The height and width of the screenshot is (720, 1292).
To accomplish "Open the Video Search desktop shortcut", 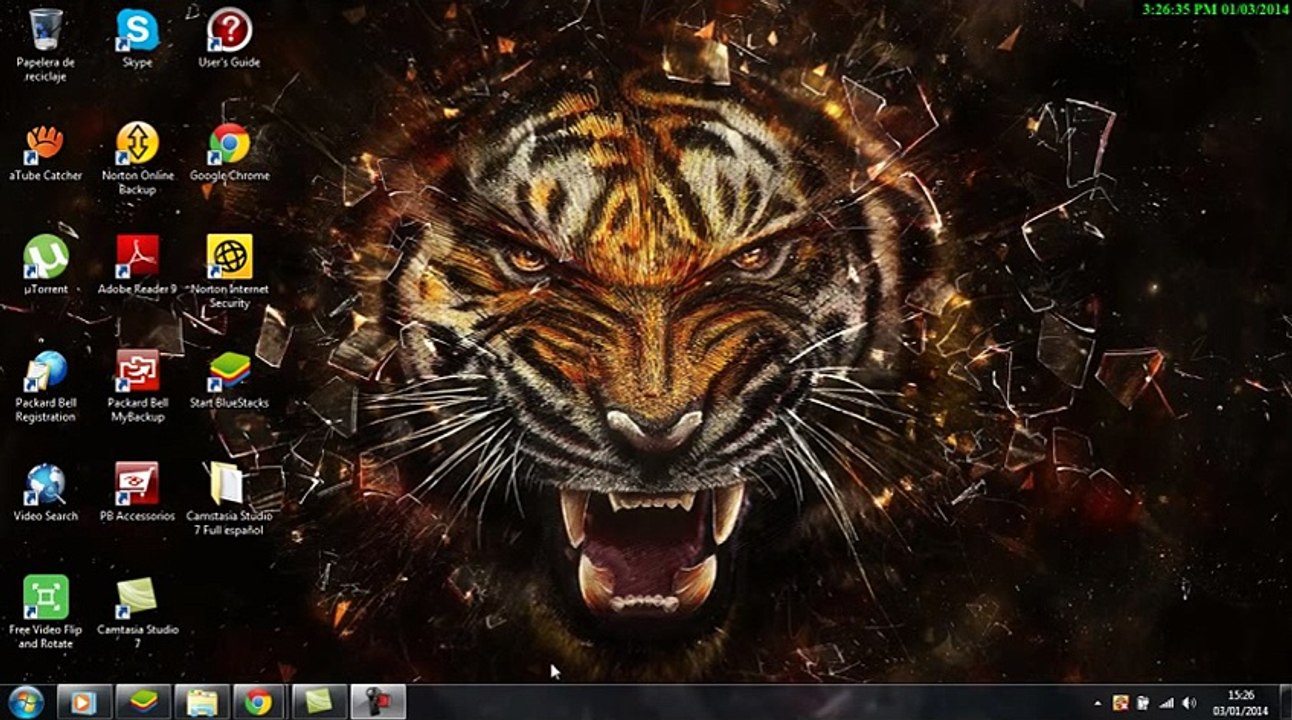I will coord(46,493).
